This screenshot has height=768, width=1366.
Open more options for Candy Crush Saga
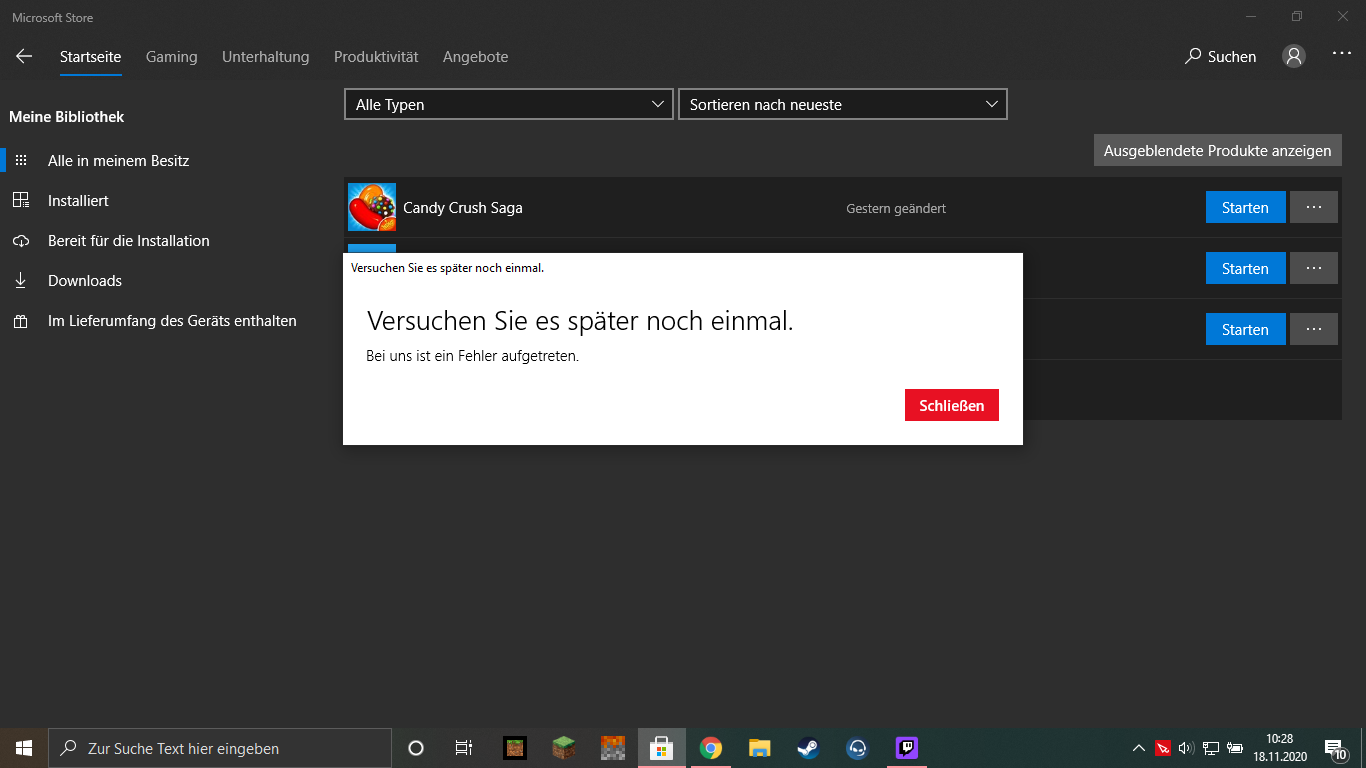click(x=1314, y=208)
